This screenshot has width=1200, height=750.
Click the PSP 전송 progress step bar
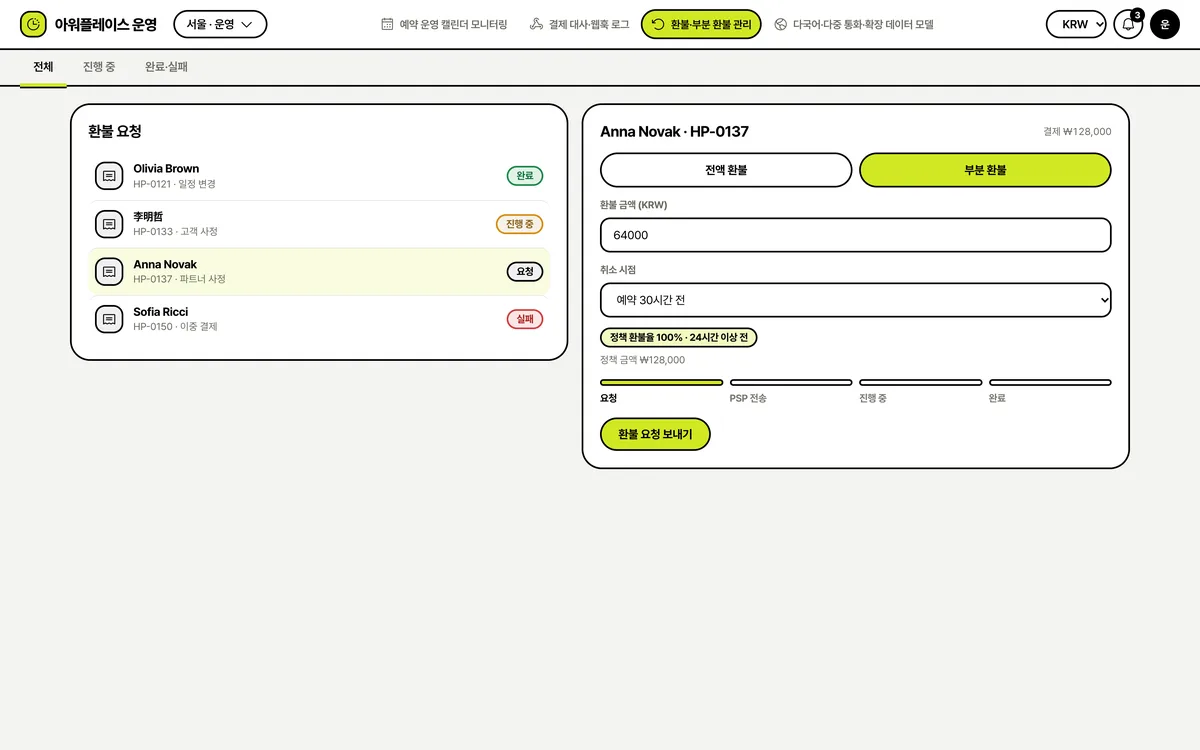tap(791, 382)
